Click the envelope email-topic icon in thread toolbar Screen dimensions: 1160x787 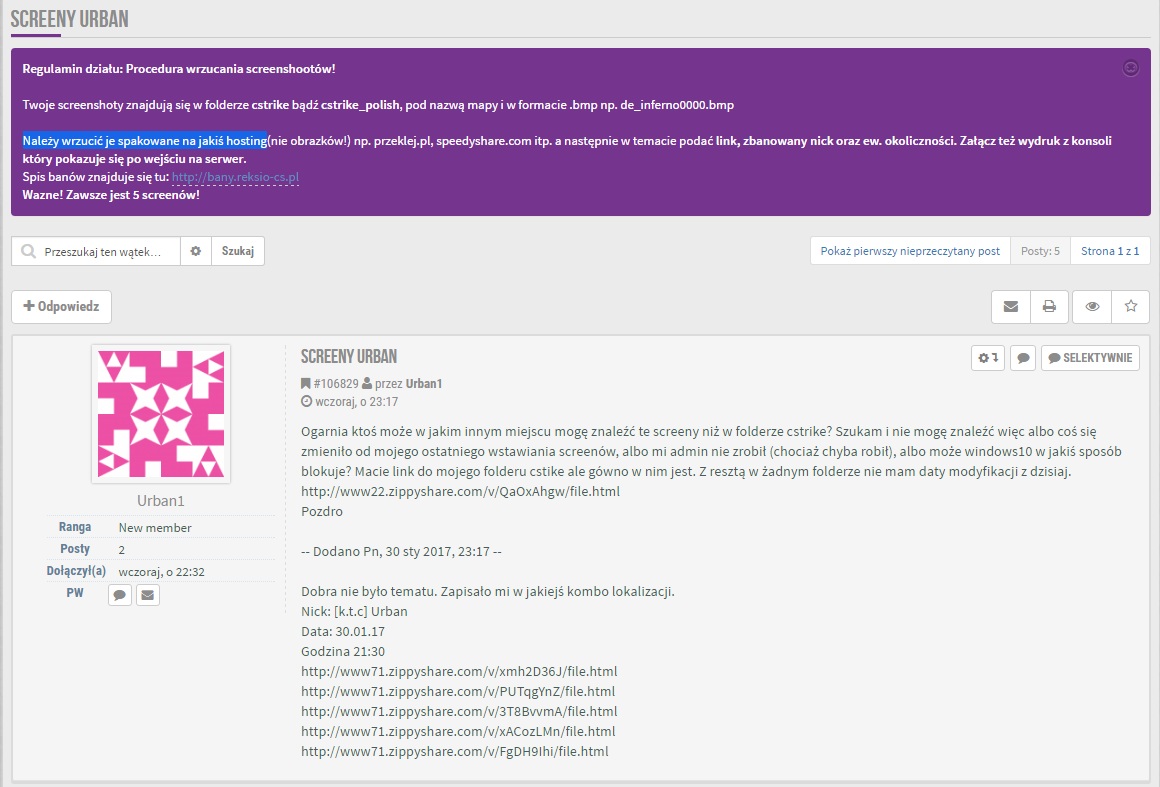(x=1010, y=307)
